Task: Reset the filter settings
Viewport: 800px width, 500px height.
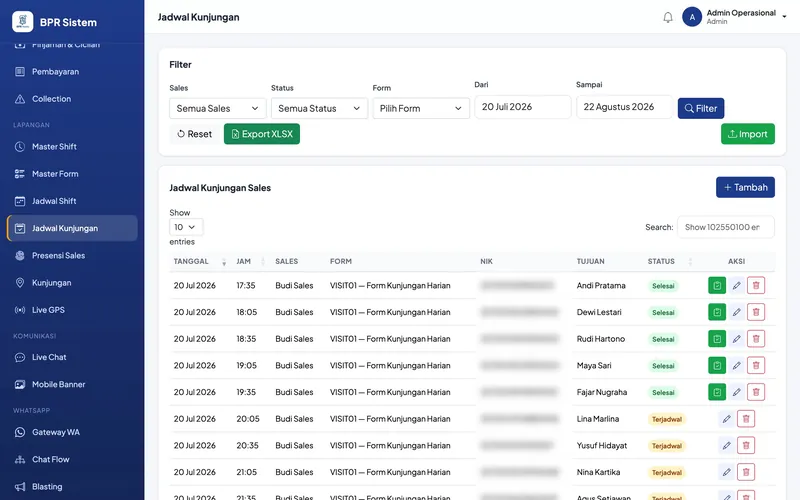Action: coord(194,134)
